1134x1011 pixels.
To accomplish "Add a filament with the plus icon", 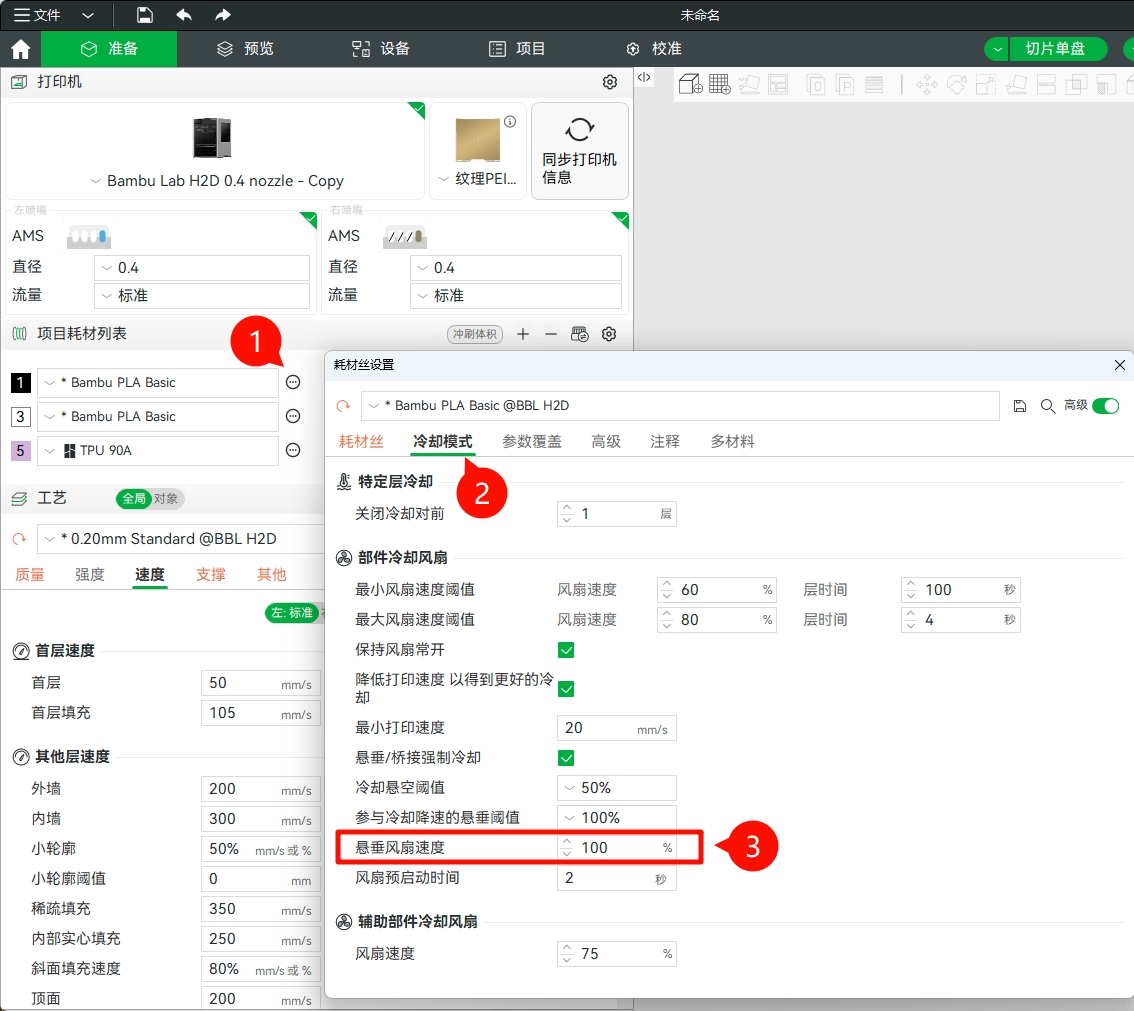I will [523, 334].
